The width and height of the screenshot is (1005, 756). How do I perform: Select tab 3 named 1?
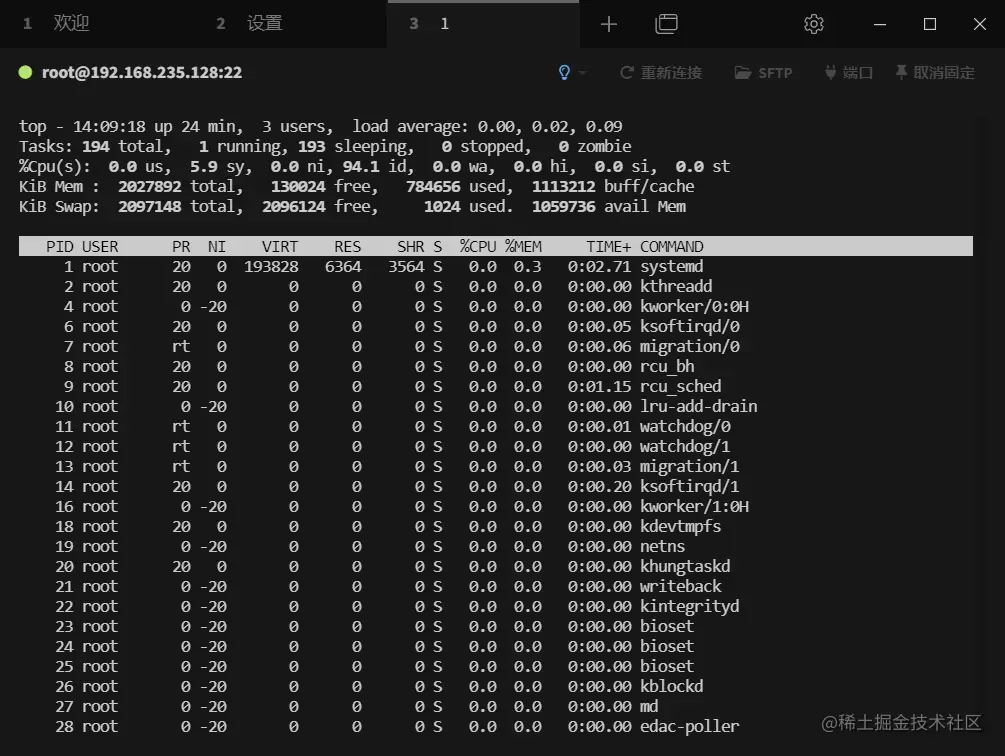click(483, 24)
